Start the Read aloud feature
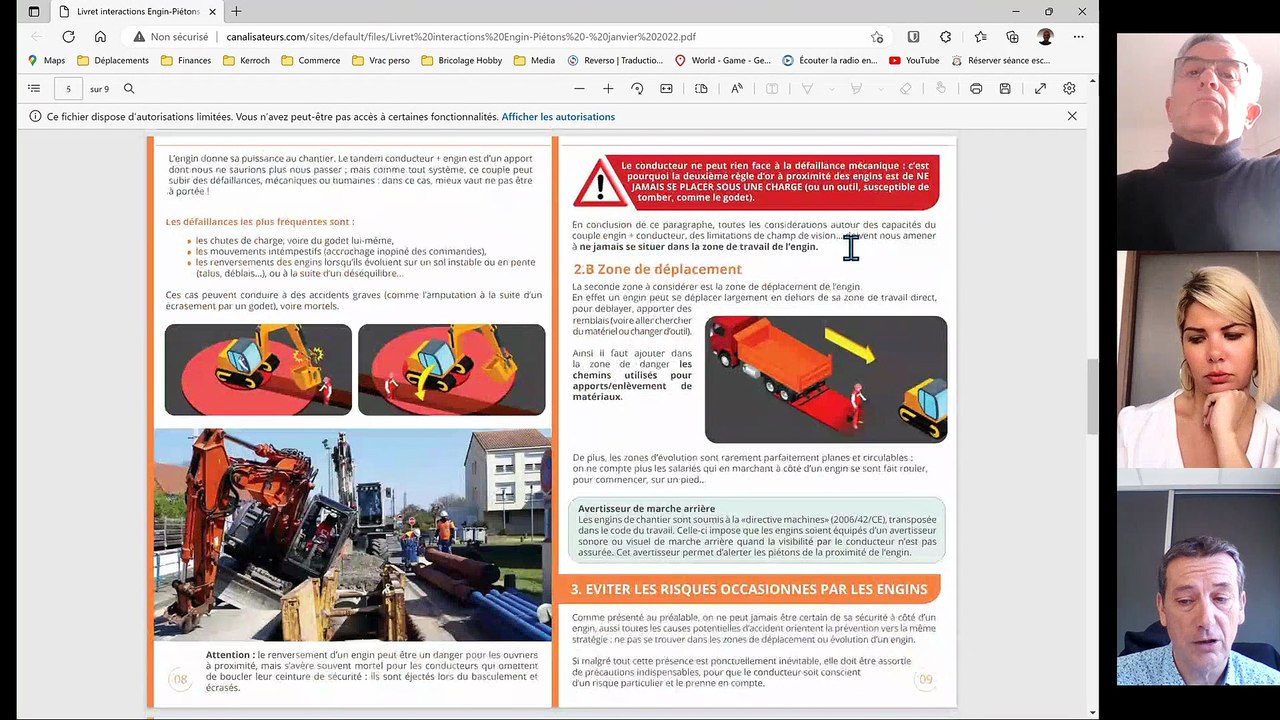1280x720 pixels. (x=737, y=89)
